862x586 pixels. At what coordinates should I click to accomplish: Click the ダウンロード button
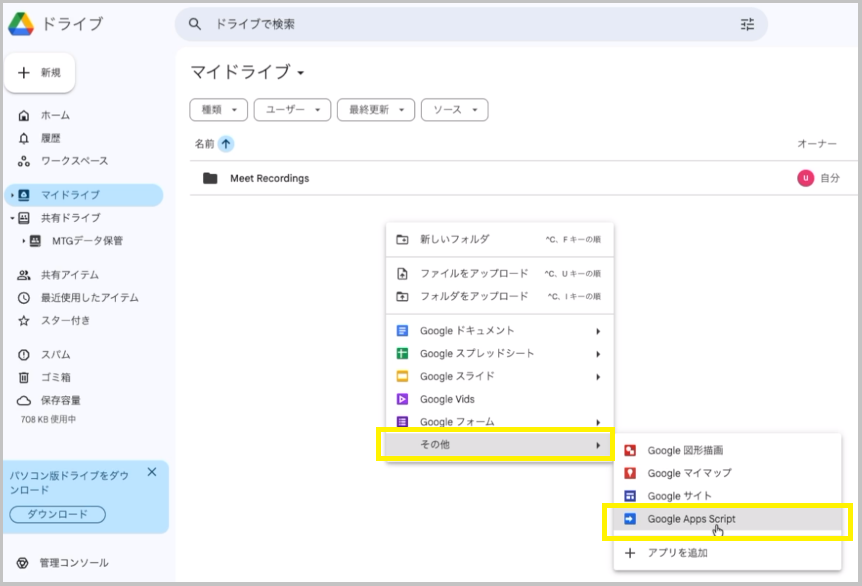pyautogui.click(x=58, y=515)
